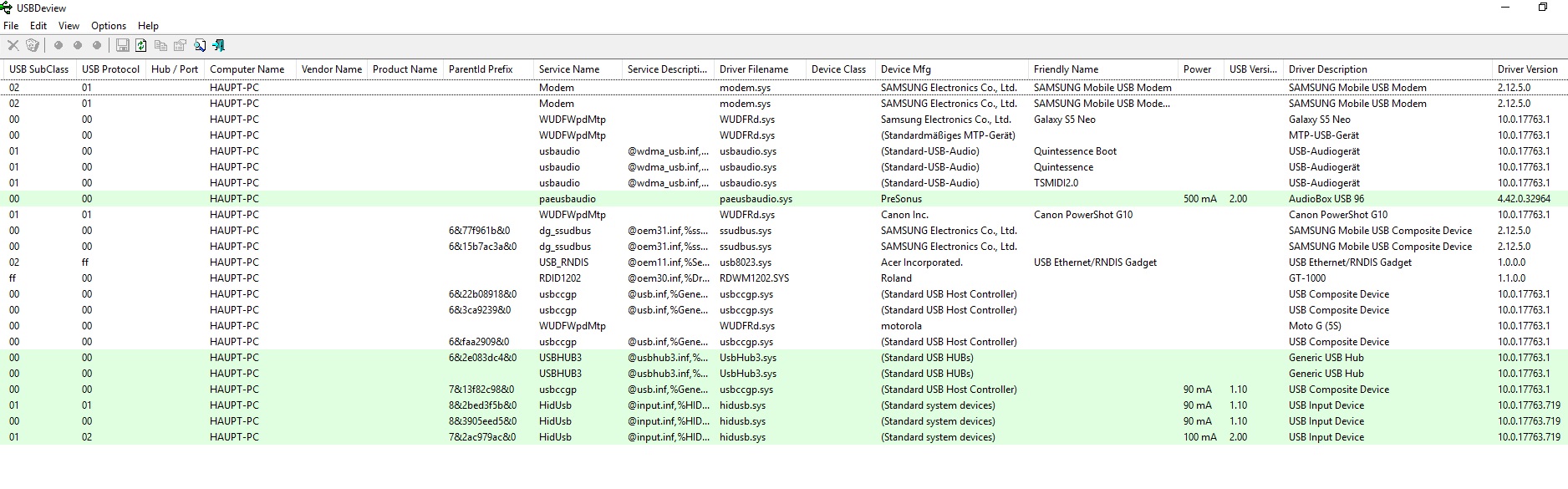Select the Galaxy S5 Neo friendly name cell
The image size is (1568, 489).
(x=1064, y=120)
